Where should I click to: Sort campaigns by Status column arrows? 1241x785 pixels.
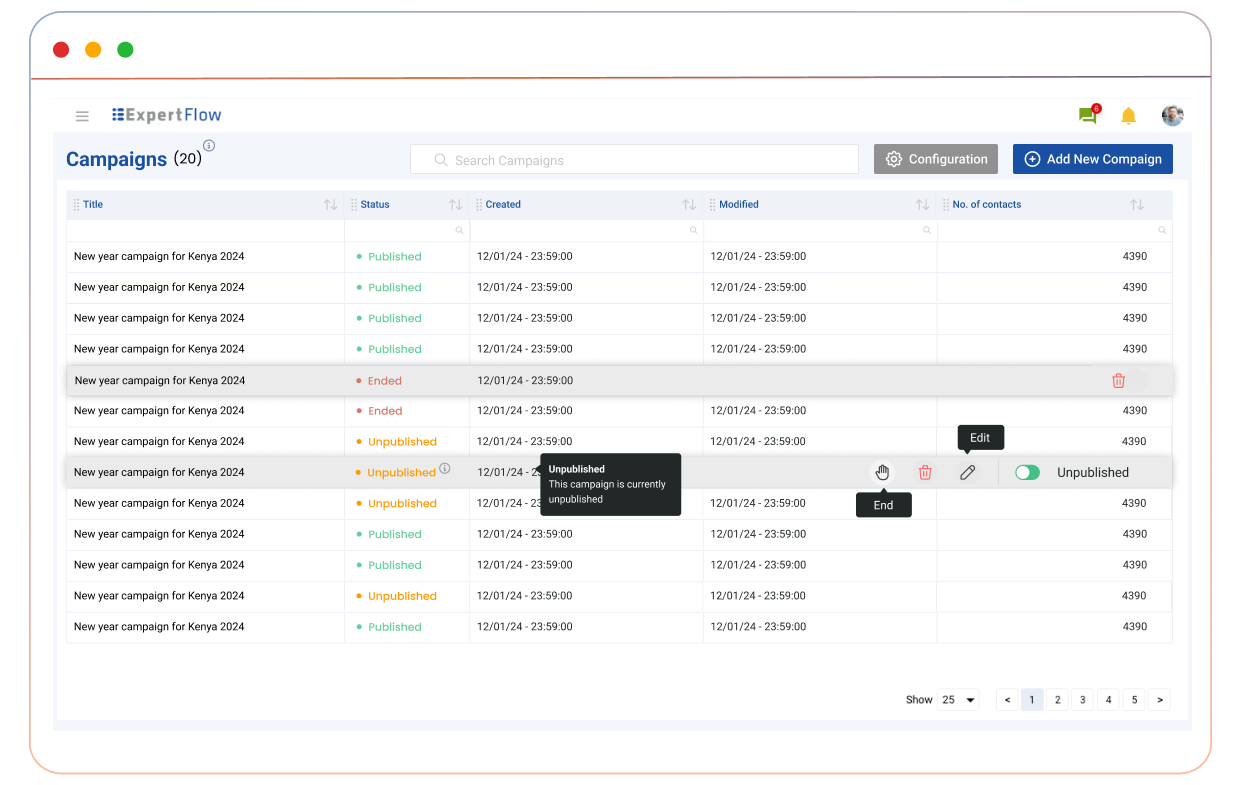(455, 205)
